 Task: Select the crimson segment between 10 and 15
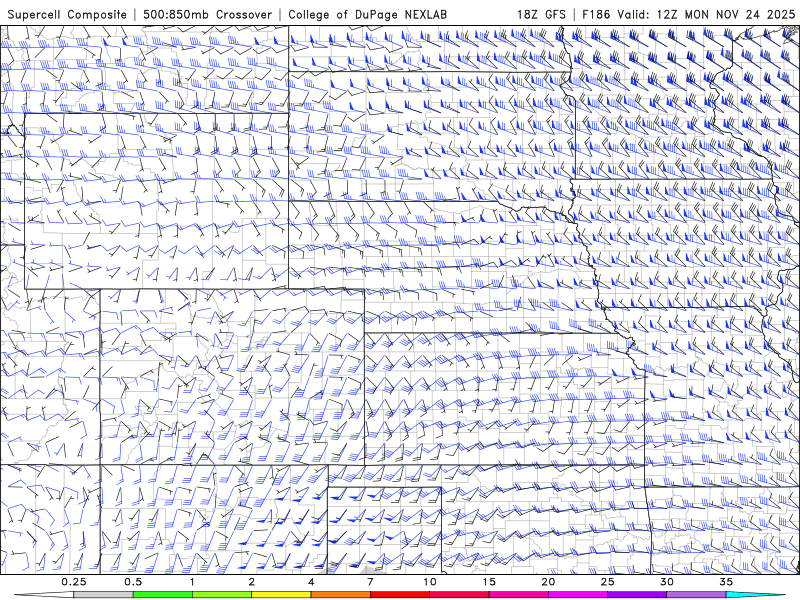(459, 595)
